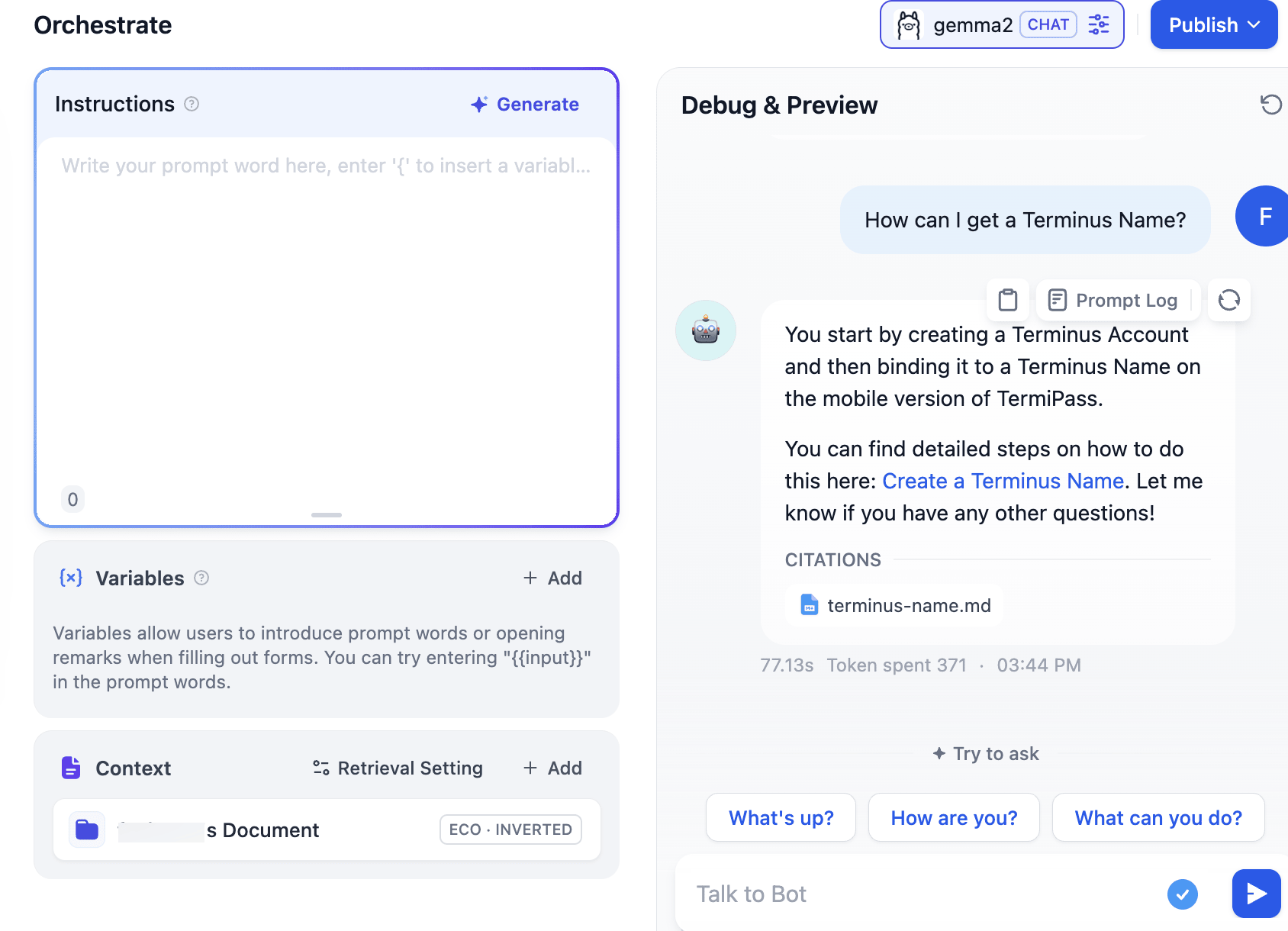Add a new variable
This screenshot has height=931, width=1288.
(552, 578)
